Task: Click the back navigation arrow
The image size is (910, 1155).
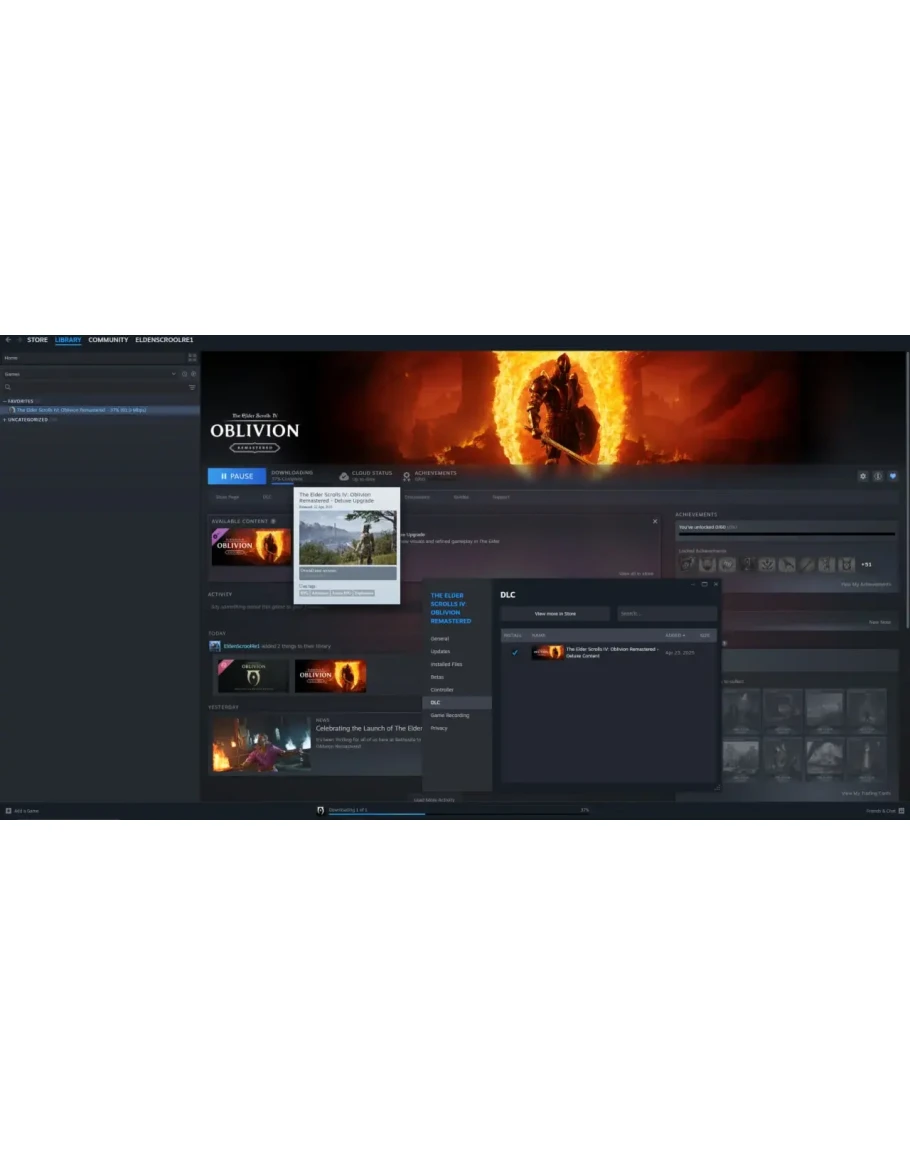Action: click(8, 340)
